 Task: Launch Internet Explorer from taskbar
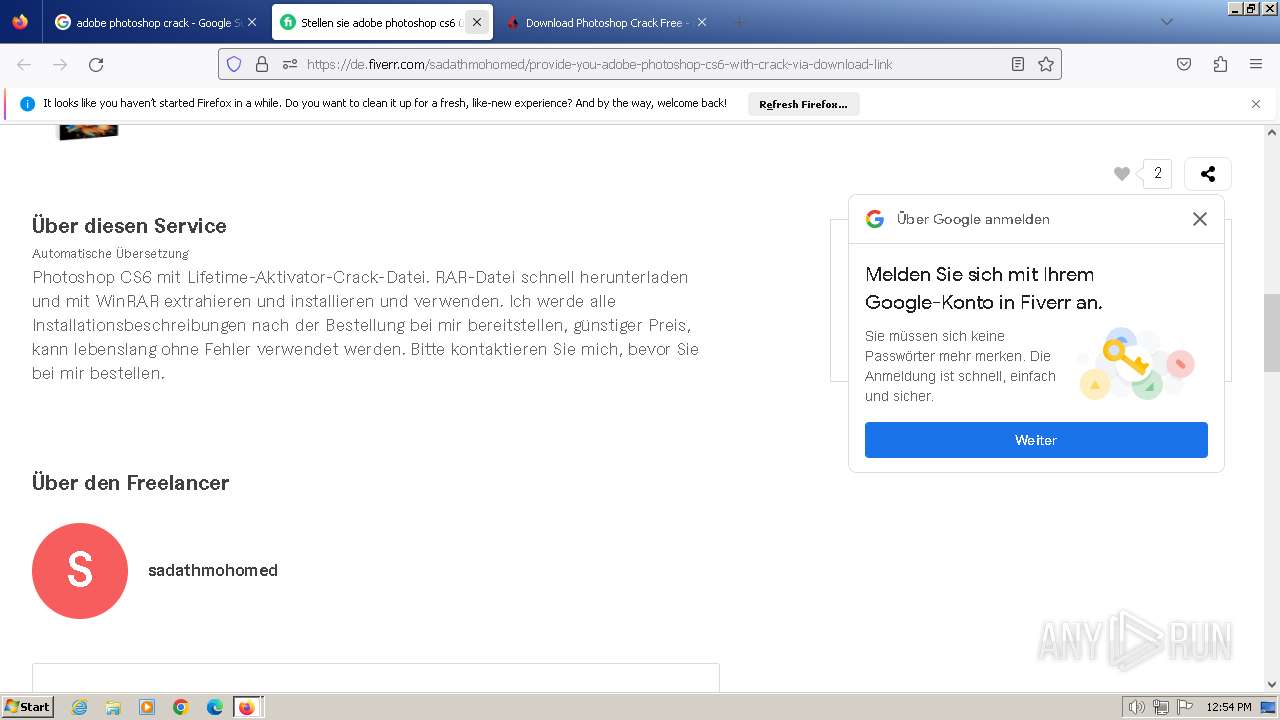pyautogui.click(x=79, y=707)
